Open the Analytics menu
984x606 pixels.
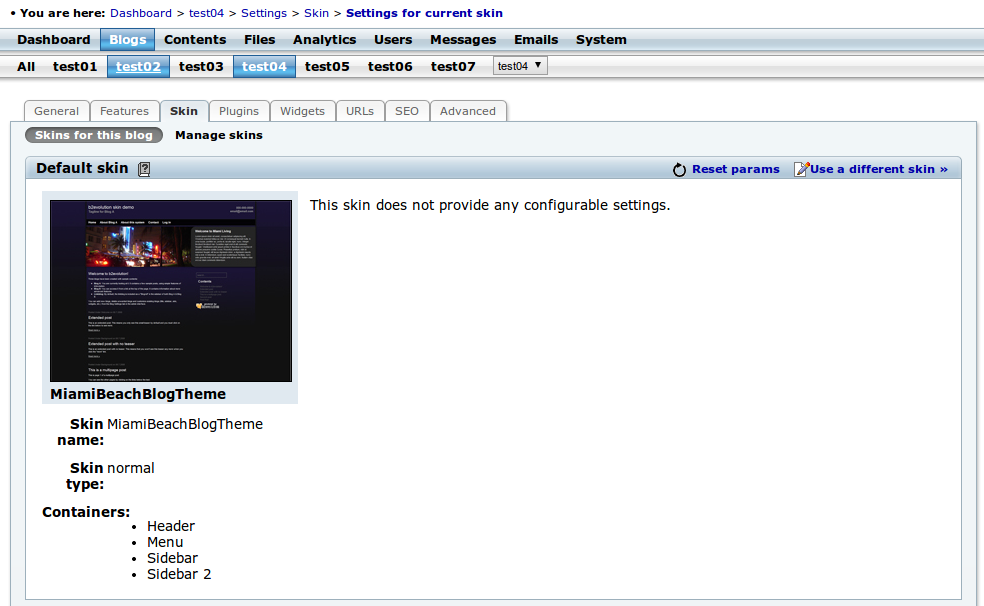(x=324, y=40)
